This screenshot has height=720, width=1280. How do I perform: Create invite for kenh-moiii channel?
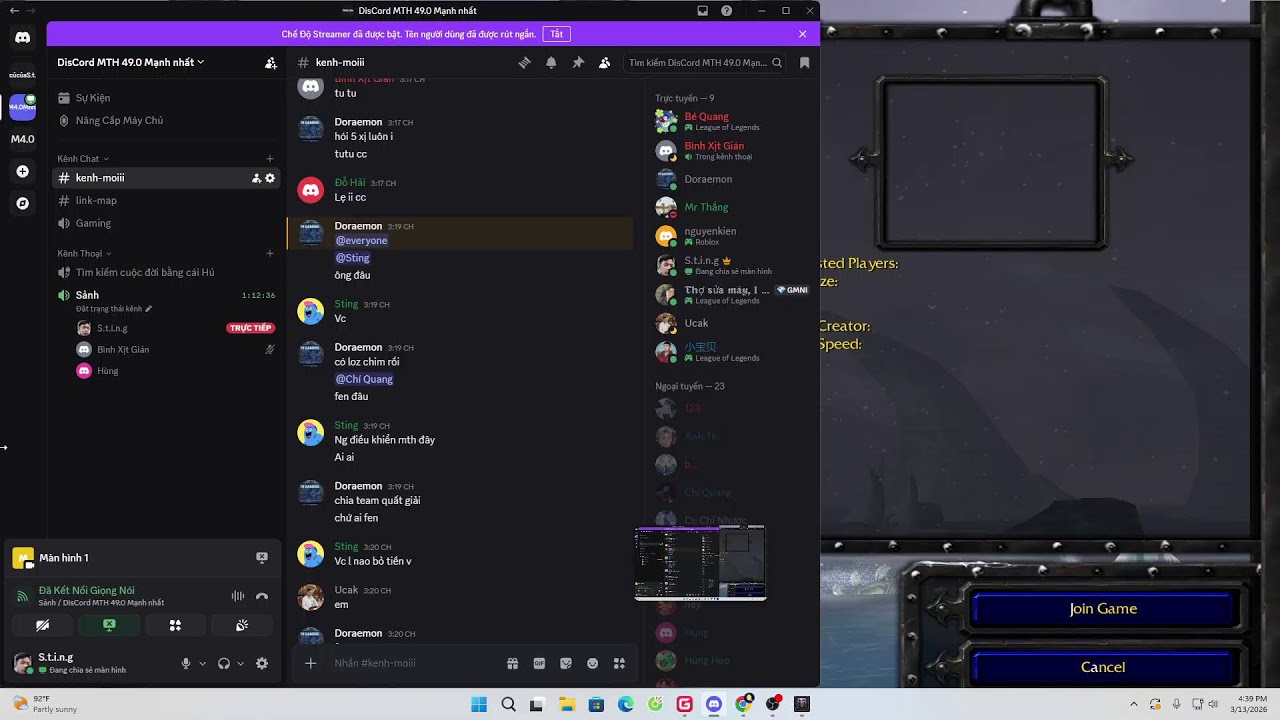[256, 178]
